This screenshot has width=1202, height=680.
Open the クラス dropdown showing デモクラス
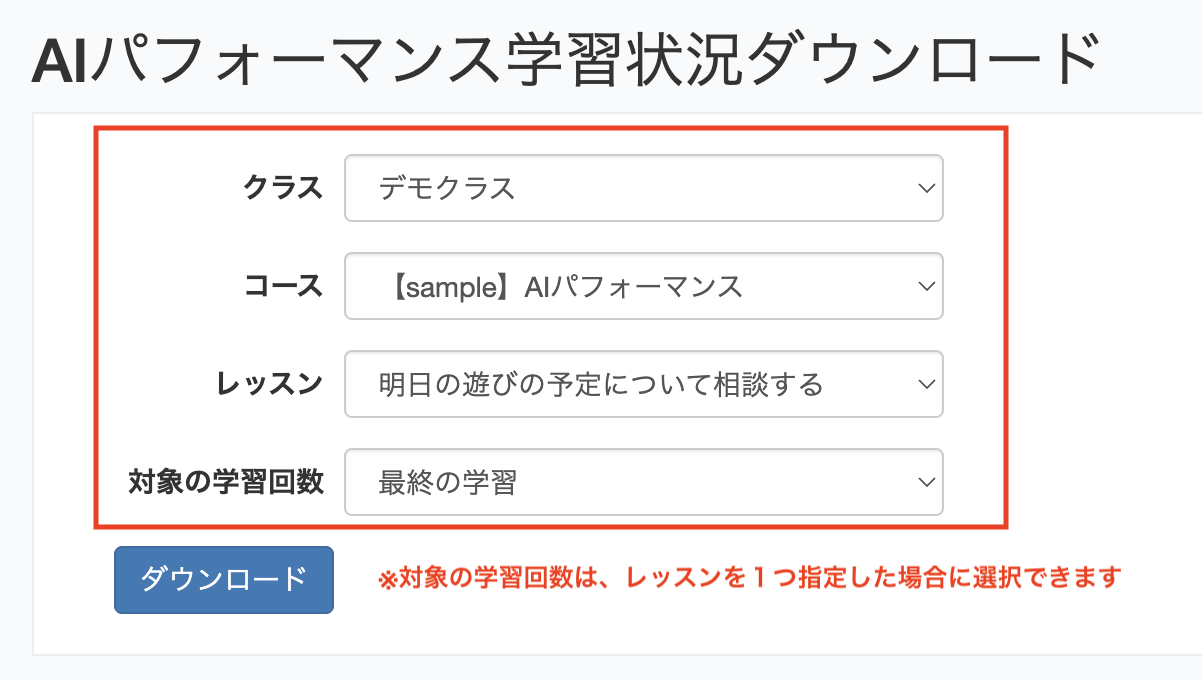643,188
